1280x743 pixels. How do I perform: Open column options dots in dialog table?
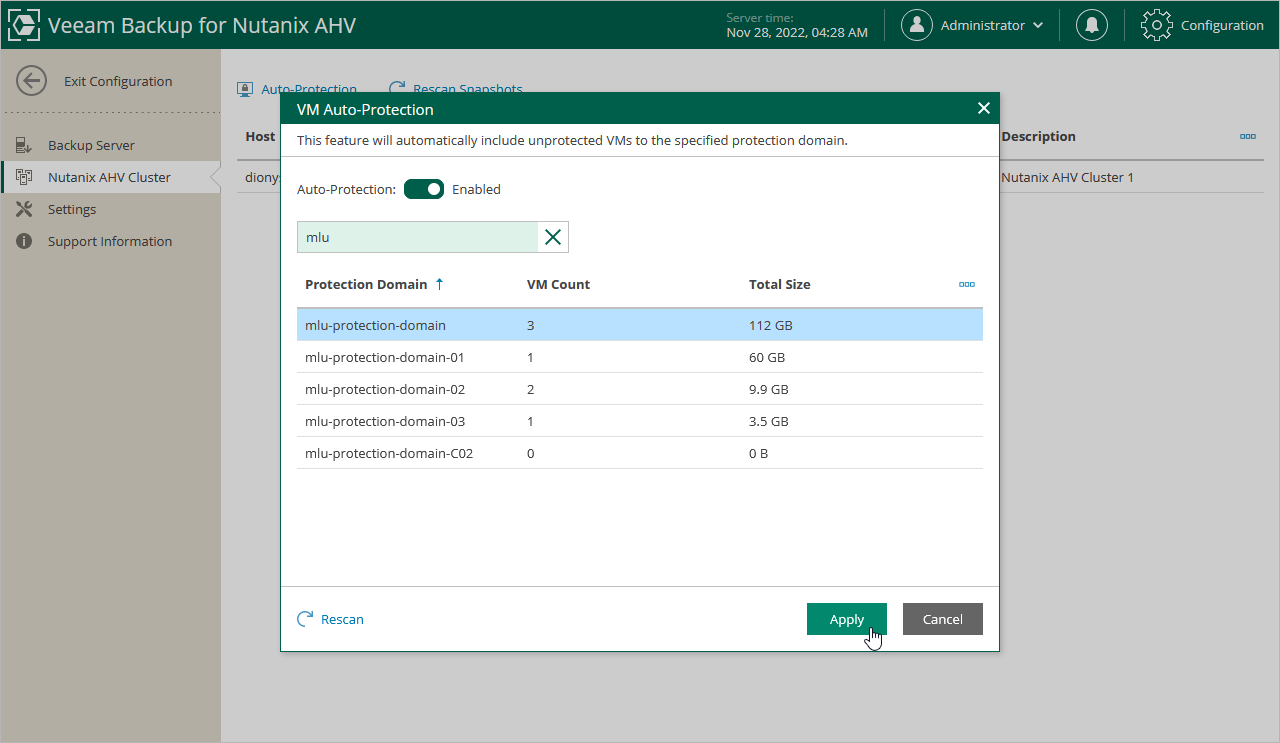(967, 284)
